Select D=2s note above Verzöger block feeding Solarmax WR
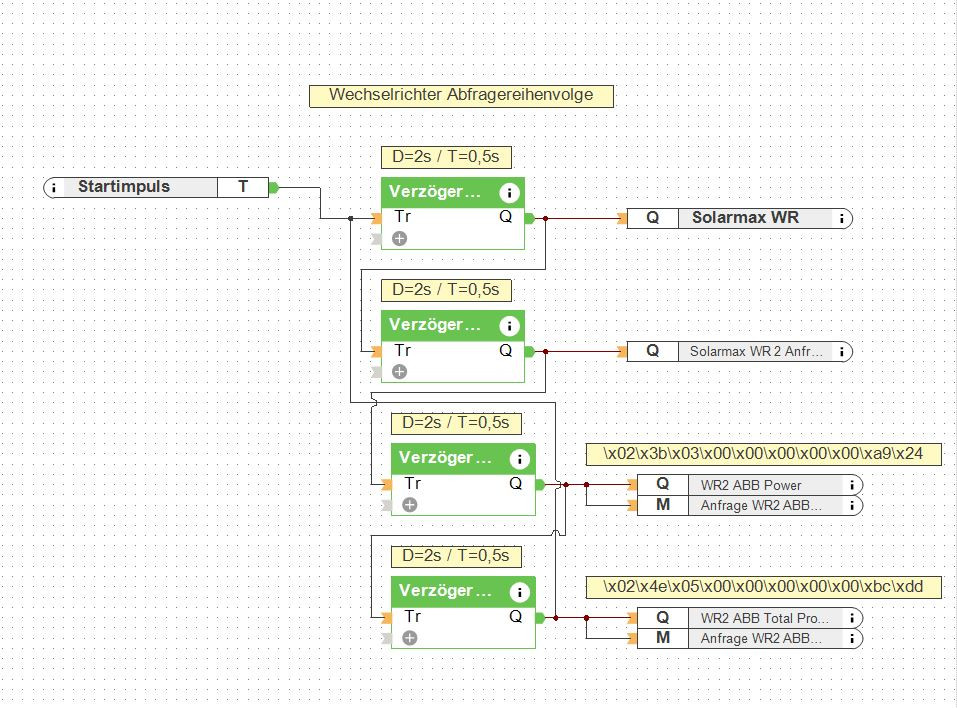 [x=446, y=157]
